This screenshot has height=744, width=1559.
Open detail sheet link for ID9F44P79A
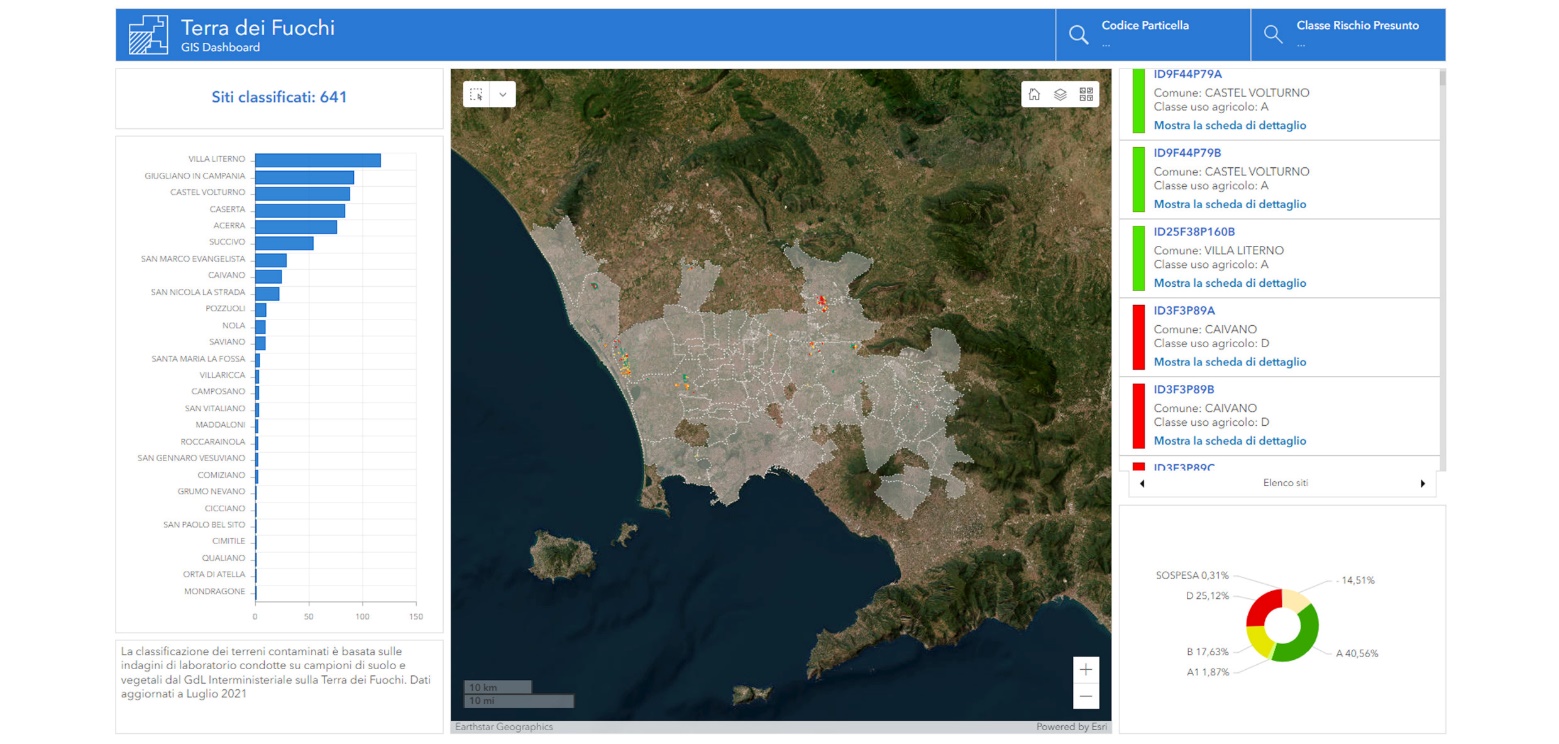[x=1229, y=126]
